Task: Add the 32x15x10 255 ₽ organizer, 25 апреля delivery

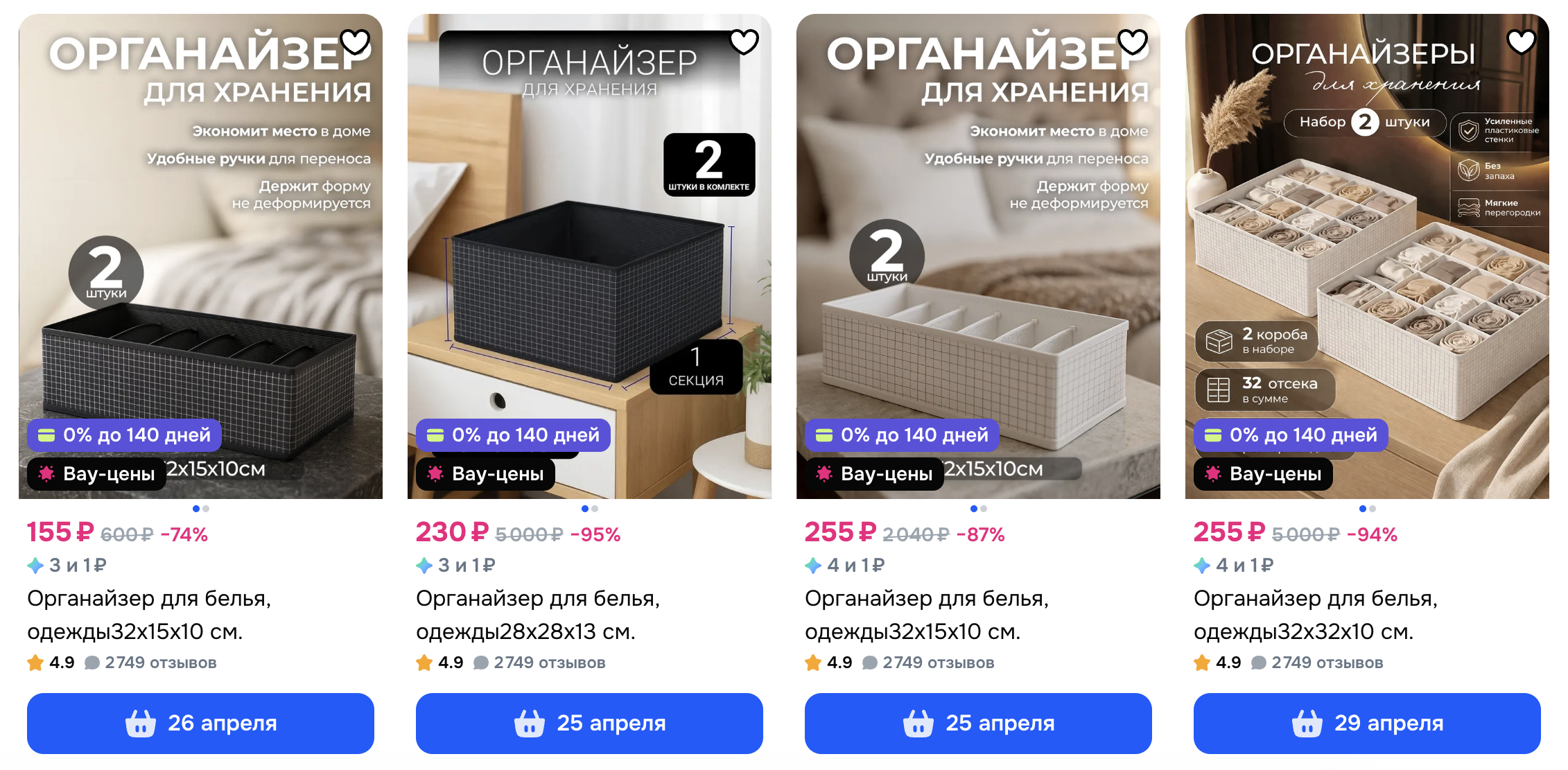Action: (978, 723)
